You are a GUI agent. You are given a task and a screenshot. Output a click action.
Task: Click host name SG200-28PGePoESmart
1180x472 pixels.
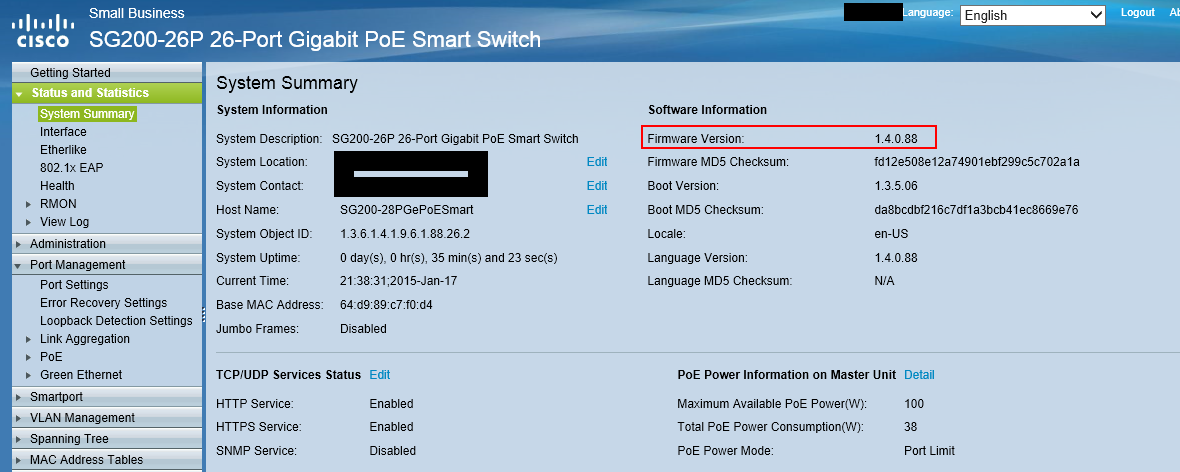[x=407, y=210]
